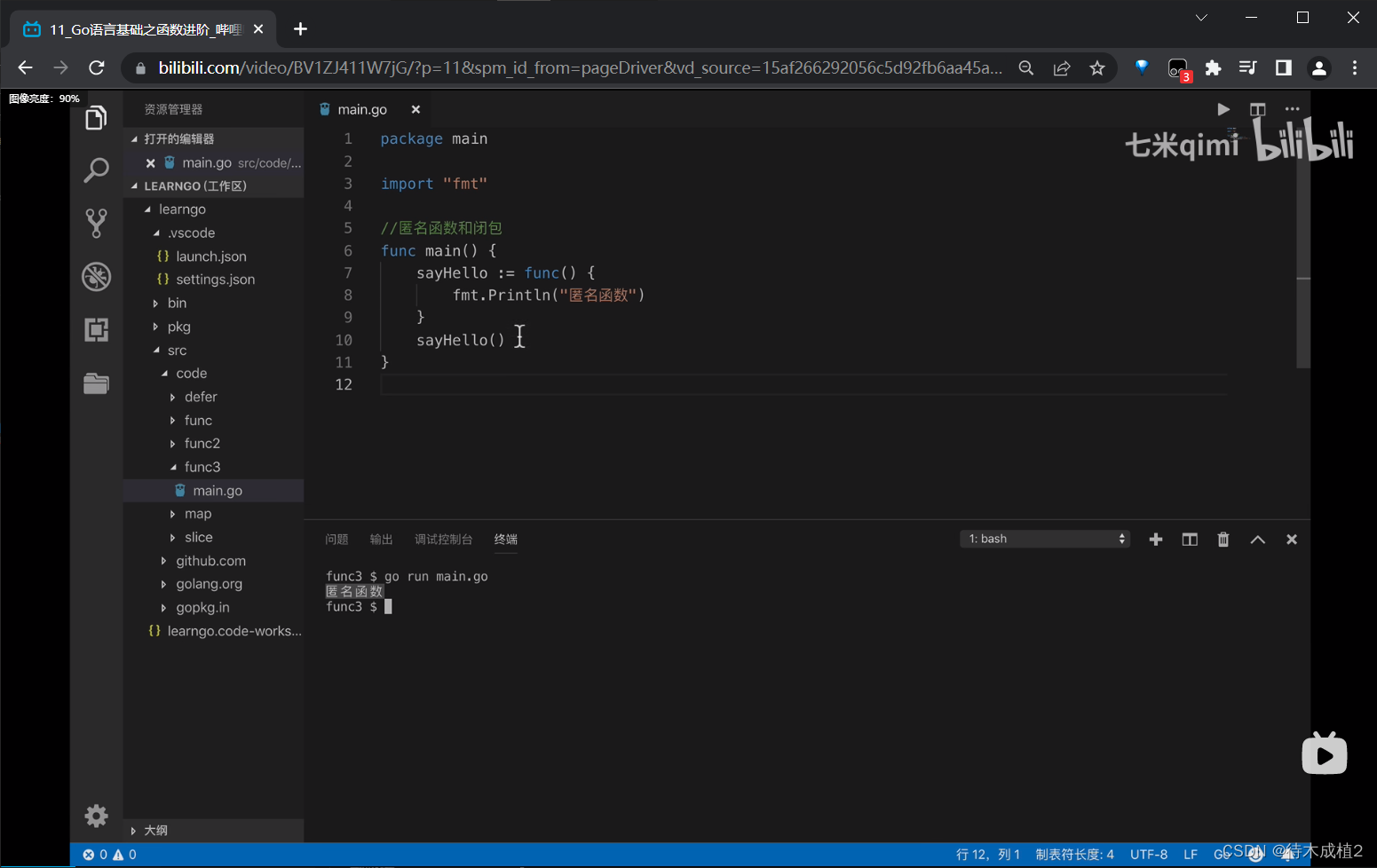Toggle the browser side panel
1377x868 pixels.
(x=1284, y=67)
